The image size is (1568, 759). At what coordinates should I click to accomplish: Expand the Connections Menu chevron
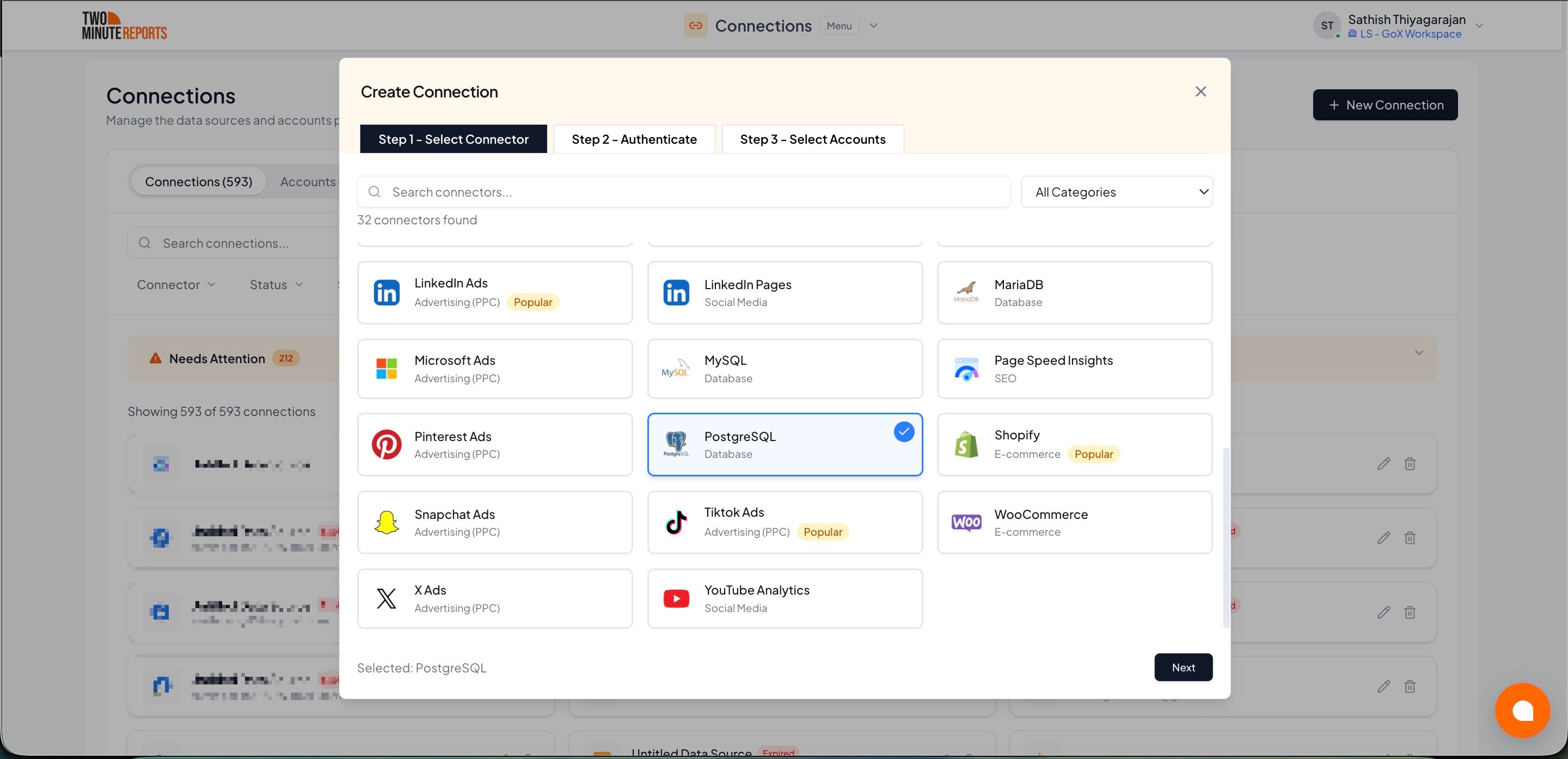click(873, 26)
